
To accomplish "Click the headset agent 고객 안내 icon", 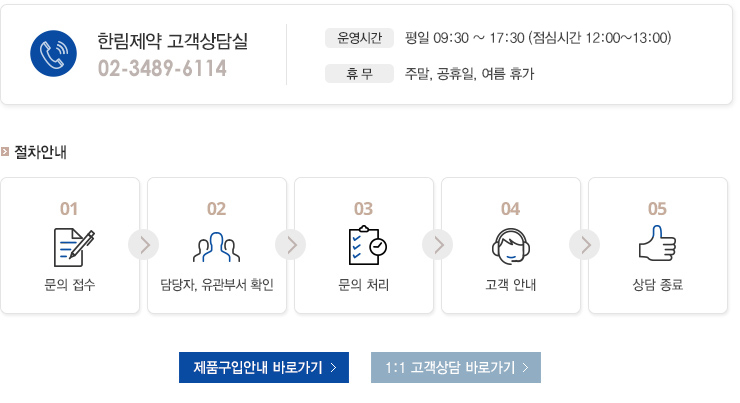I will [511, 246].
